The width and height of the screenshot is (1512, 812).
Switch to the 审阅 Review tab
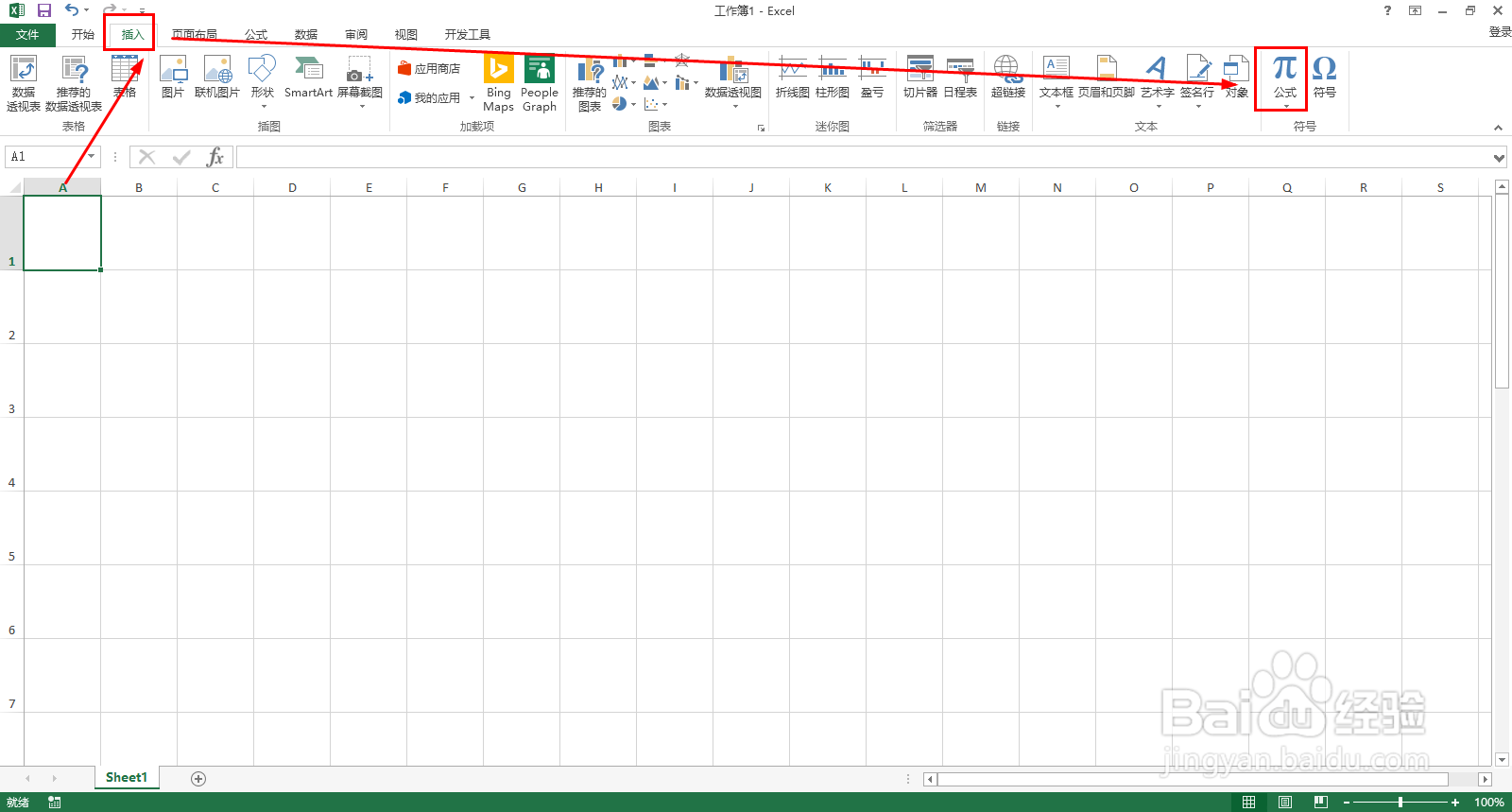point(356,35)
